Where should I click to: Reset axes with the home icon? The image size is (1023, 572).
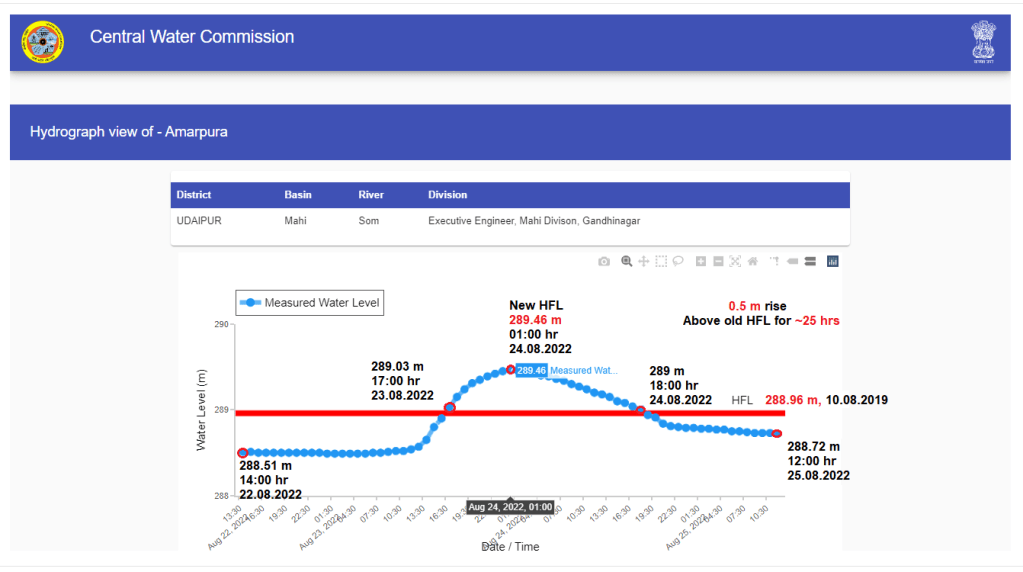[x=752, y=261]
